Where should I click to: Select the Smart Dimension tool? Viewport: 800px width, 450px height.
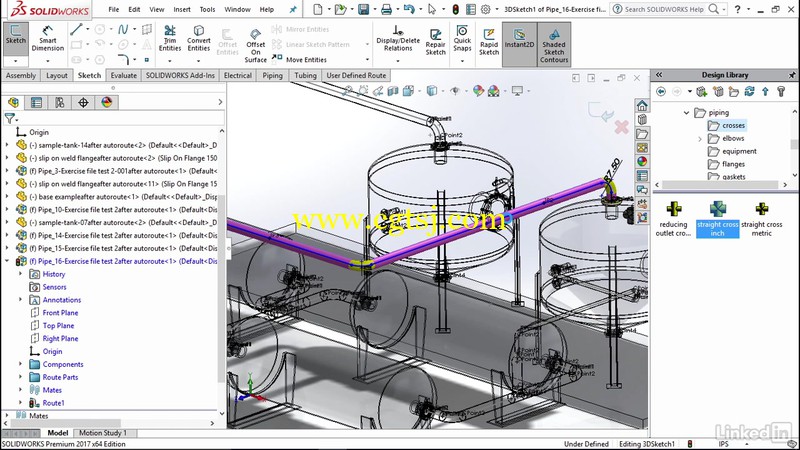click(47, 39)
